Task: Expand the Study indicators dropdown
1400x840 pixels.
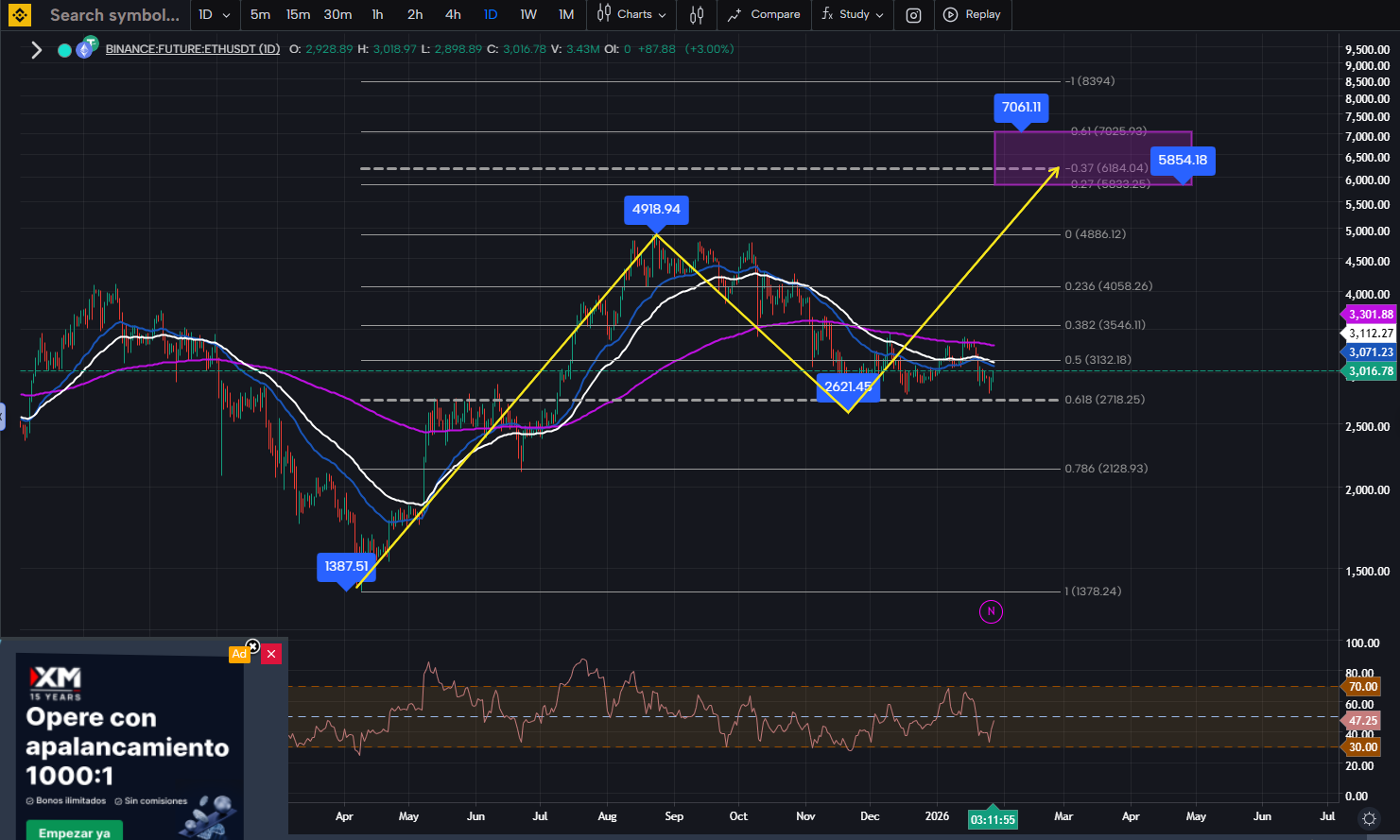Action: pos(853,15)
